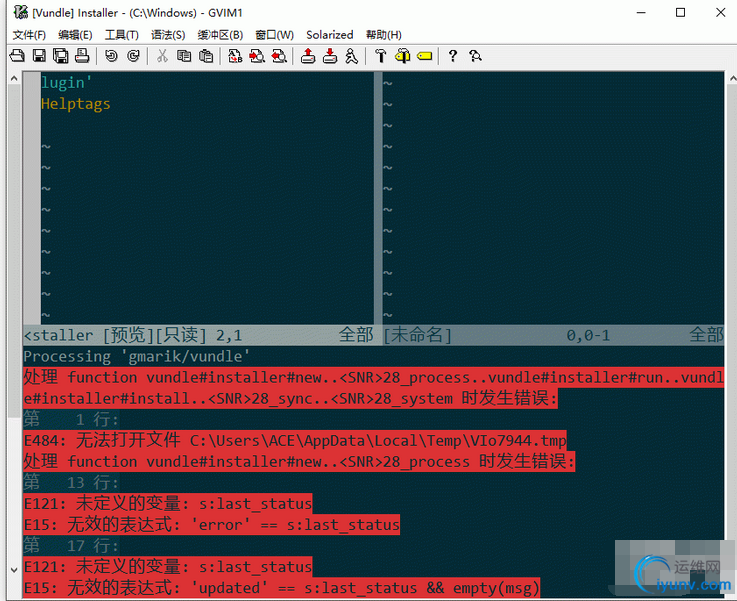Redo change toolbar icon
The width and height of the screenshot is (737, 601).
[x=133, y=56]
